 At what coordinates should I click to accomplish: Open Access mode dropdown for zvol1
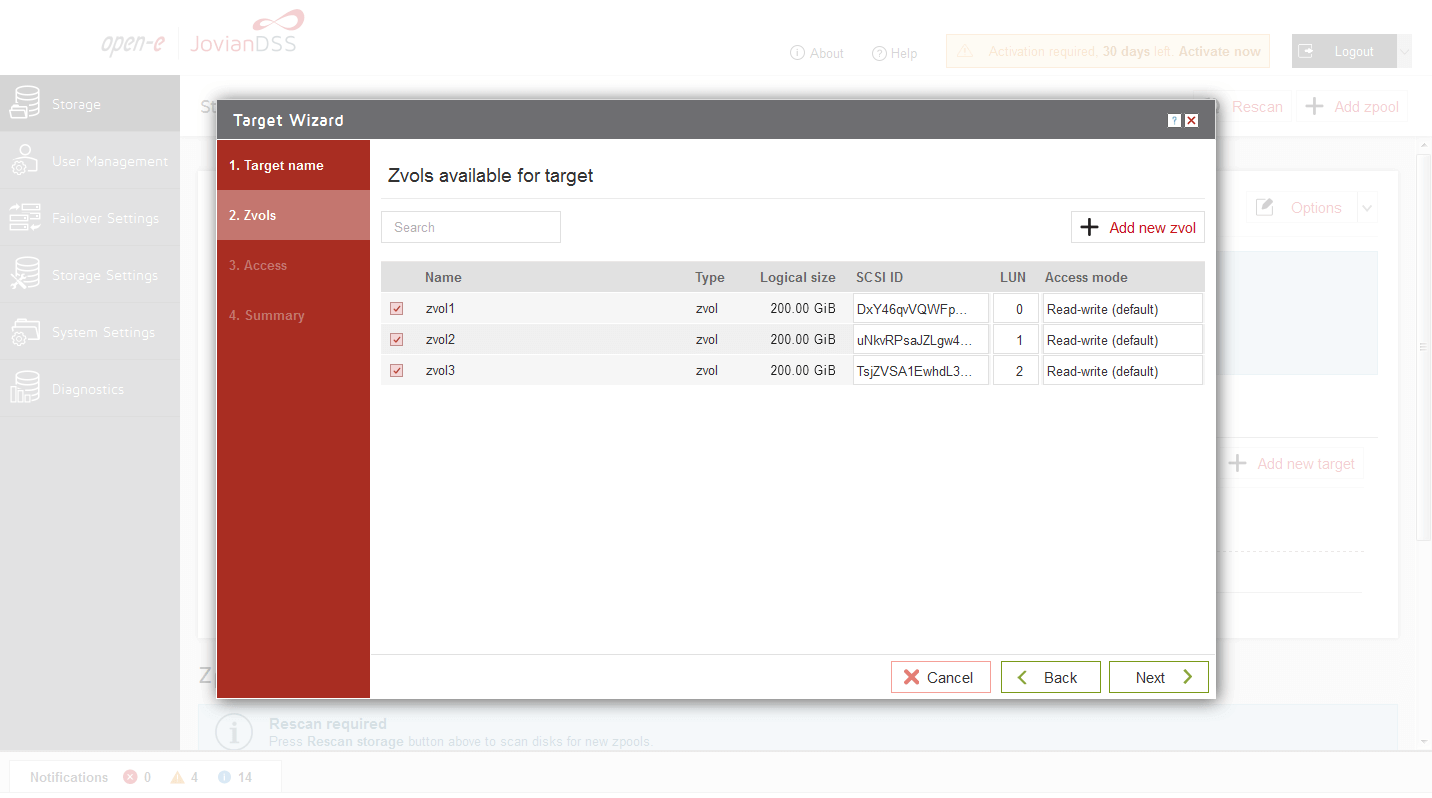click(x=1122, y=309)
